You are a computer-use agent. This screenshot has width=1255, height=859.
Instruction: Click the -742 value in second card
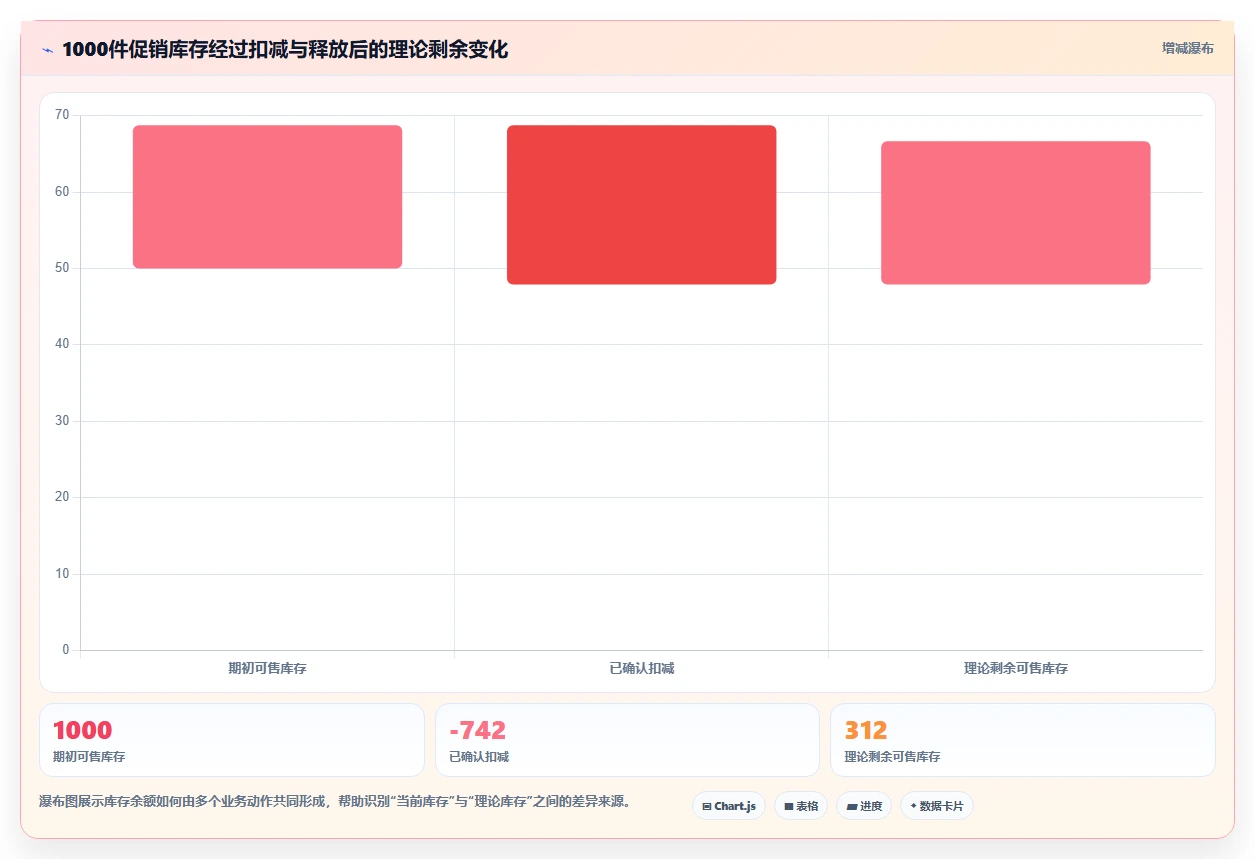click(477, 730)
